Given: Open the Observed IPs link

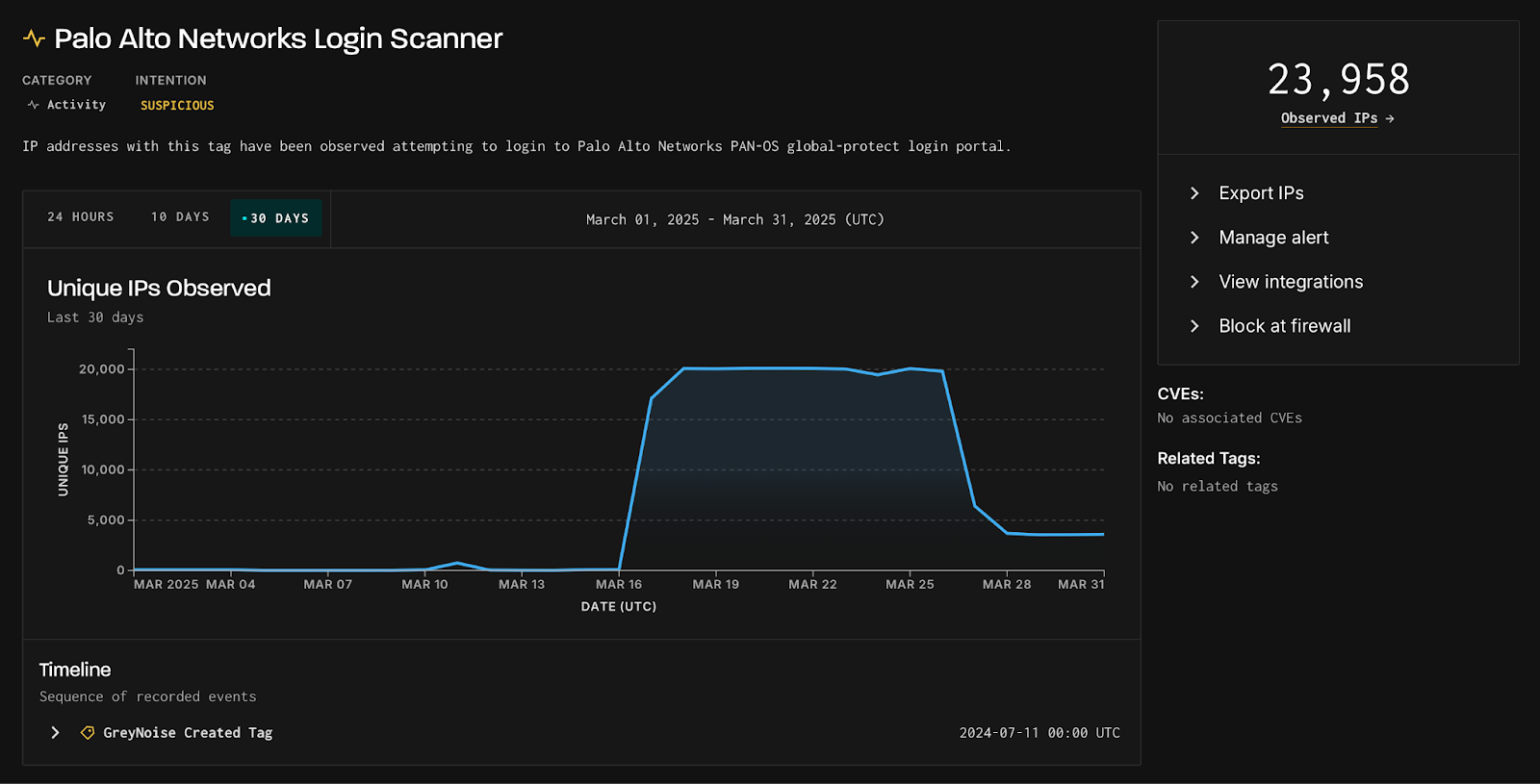Looking at the screenshot, I should click(x=1328, y=118).
